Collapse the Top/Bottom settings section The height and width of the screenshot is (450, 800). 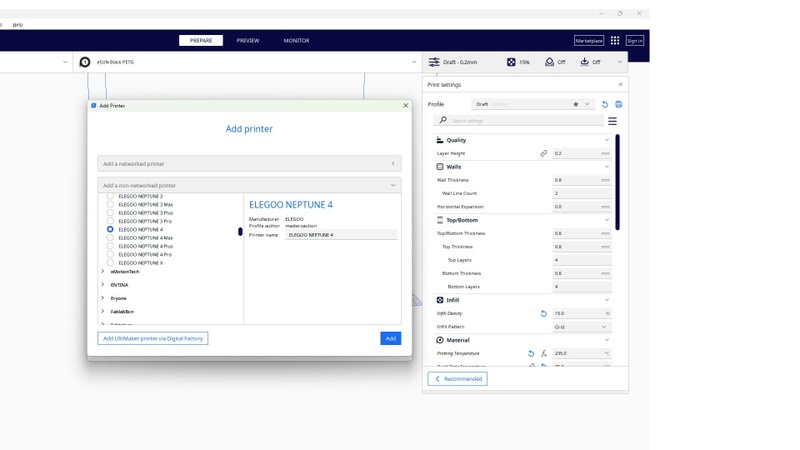tap(607, 220)
